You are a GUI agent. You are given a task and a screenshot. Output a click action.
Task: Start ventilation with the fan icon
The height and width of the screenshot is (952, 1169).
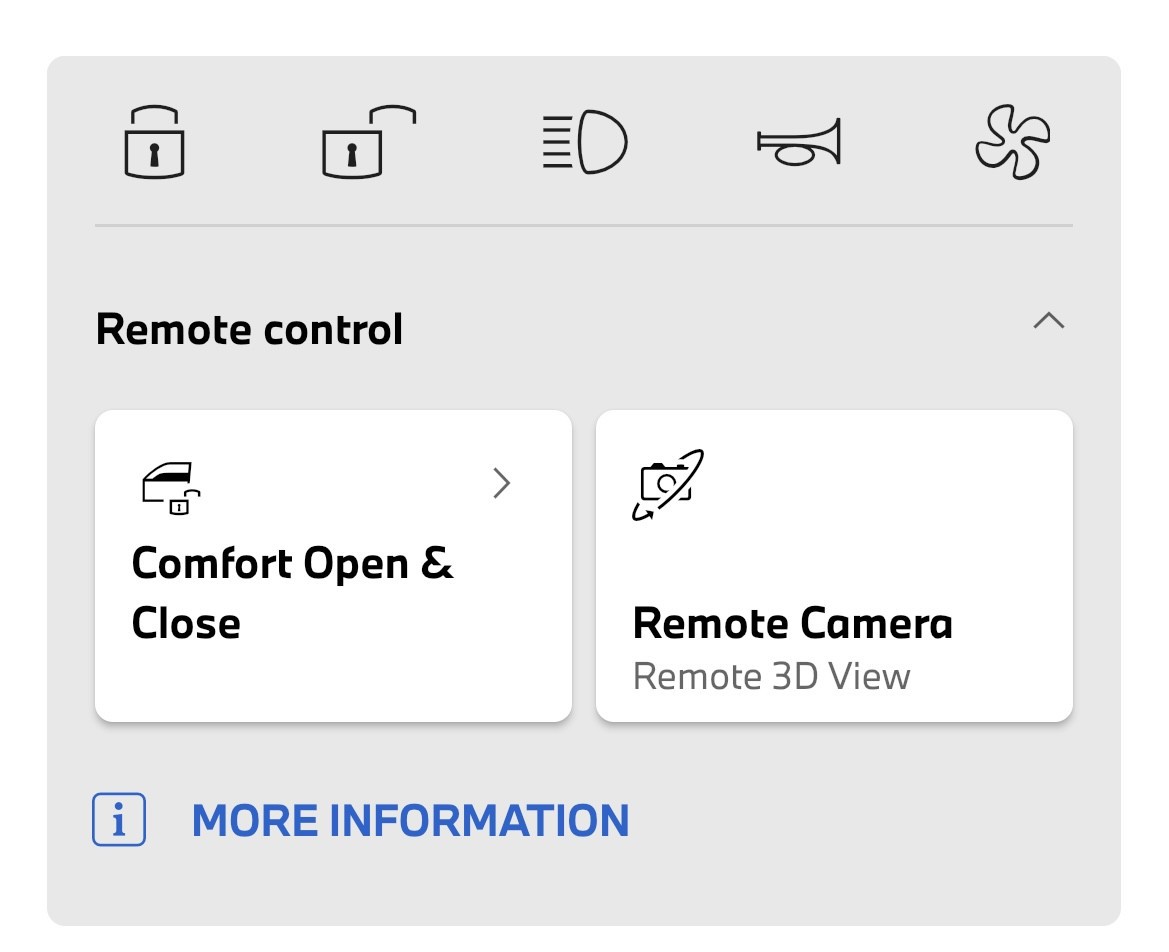coord(1012,142)
